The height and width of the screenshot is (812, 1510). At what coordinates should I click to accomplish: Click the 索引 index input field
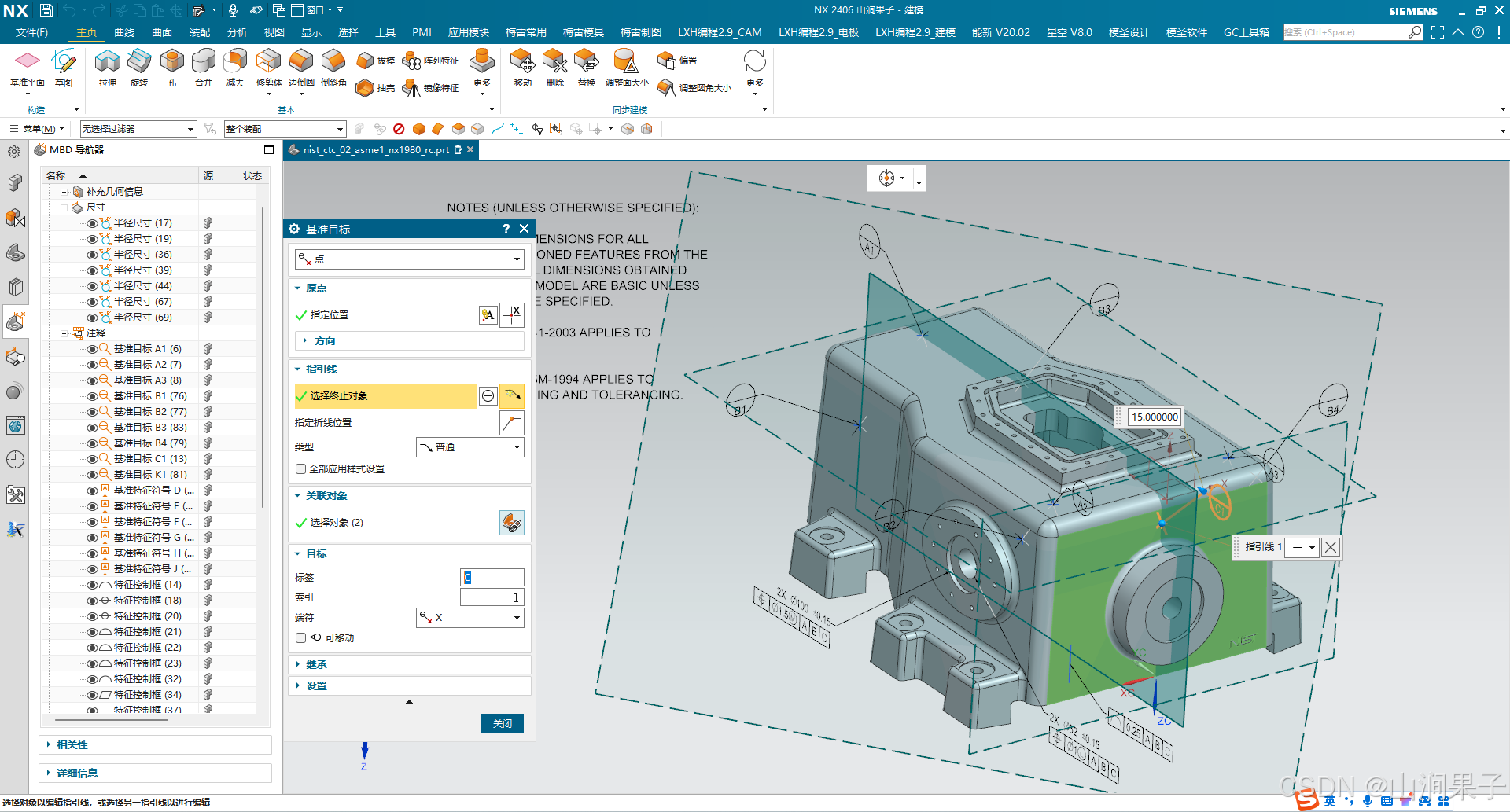pyautogui.click(x=492, y=598)
